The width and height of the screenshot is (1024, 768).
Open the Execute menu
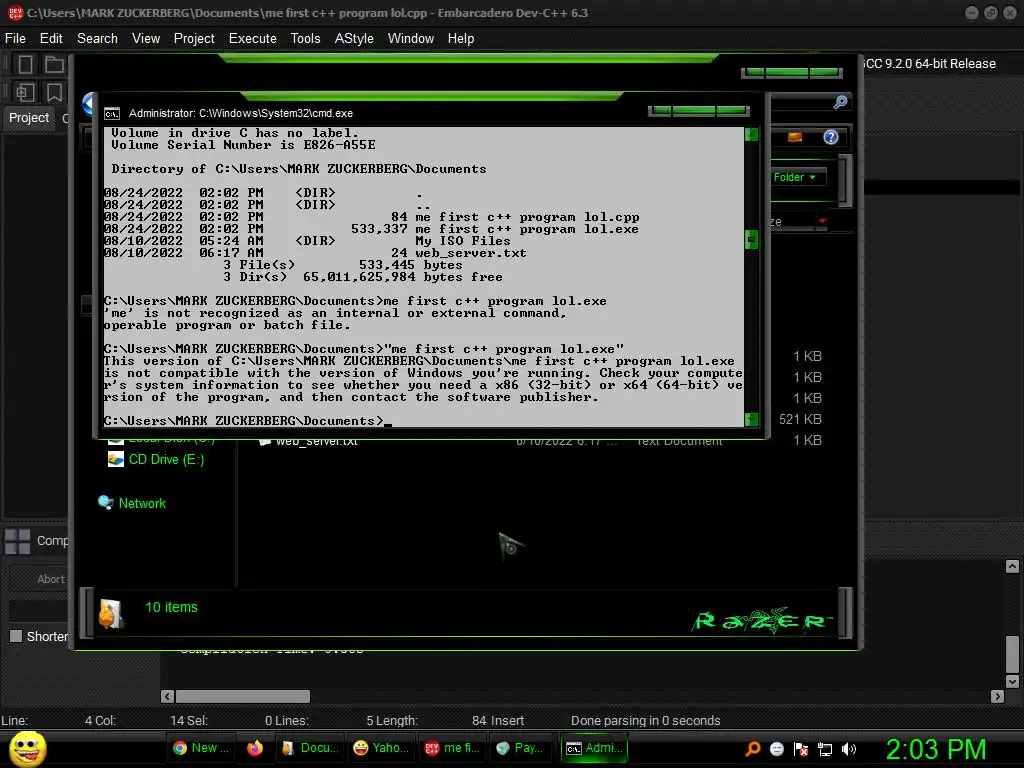(253, 39)
